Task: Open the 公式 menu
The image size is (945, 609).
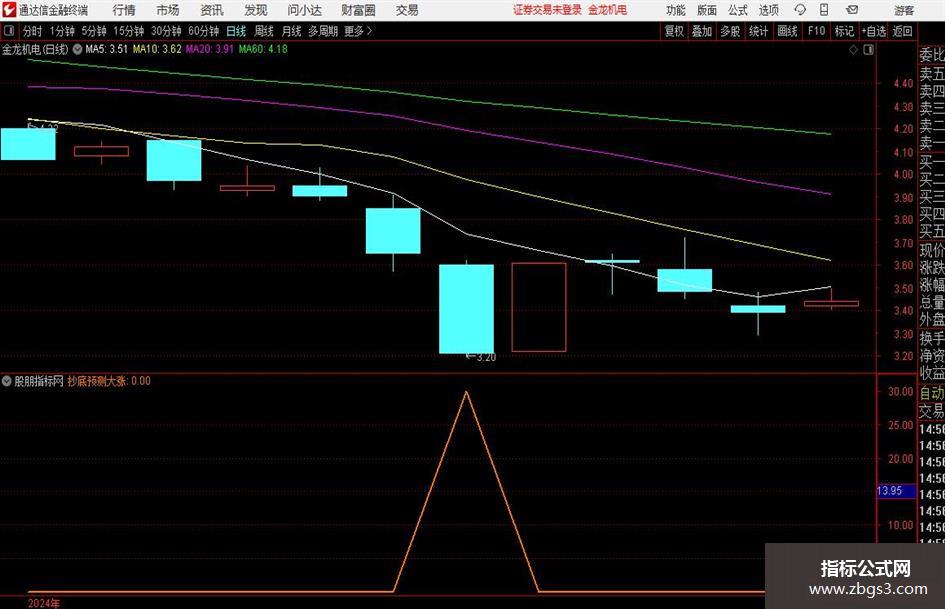Action: pyautogui.click(x=737, y=10)
